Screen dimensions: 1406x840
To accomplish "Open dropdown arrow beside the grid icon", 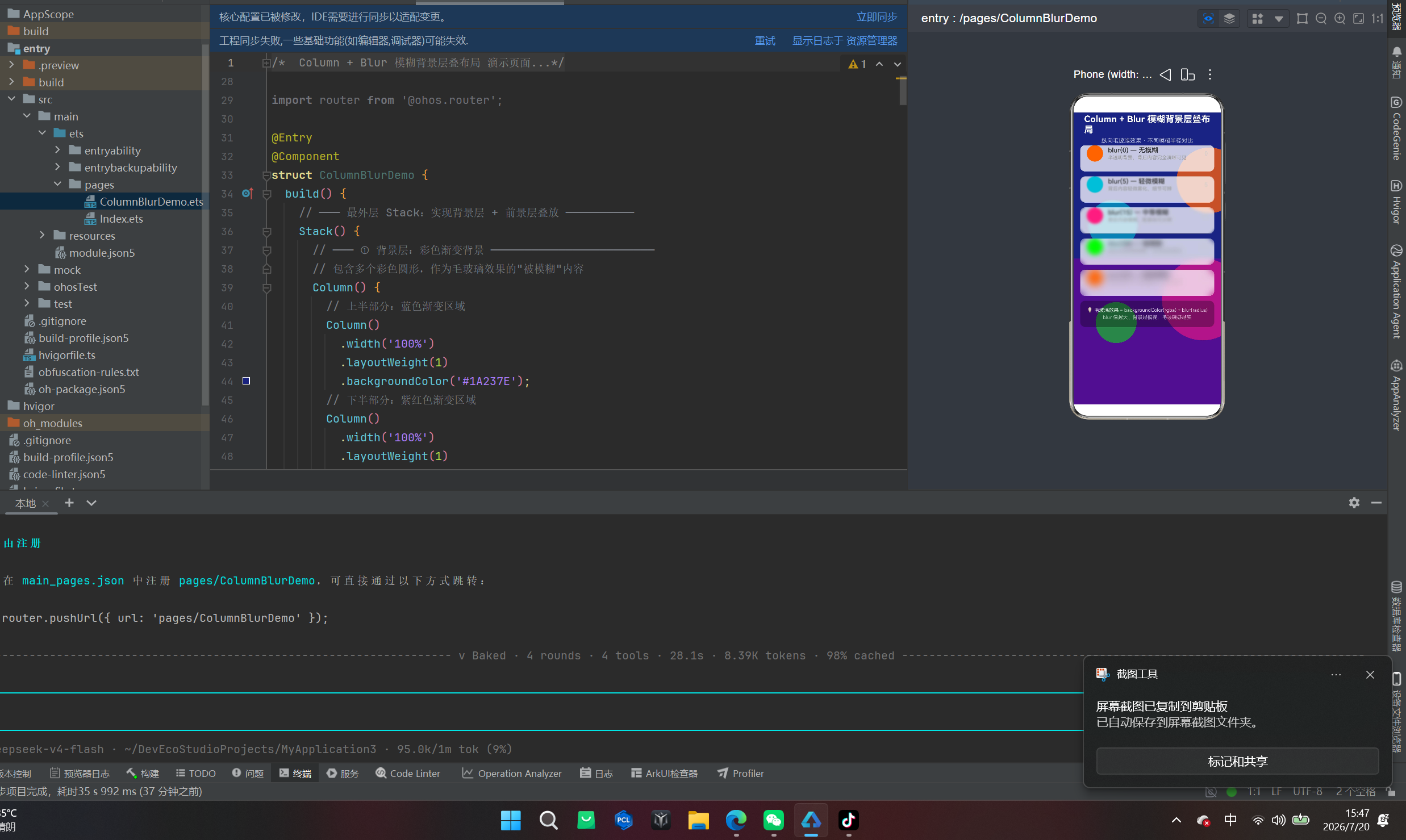I will [x=1278, y=18].
